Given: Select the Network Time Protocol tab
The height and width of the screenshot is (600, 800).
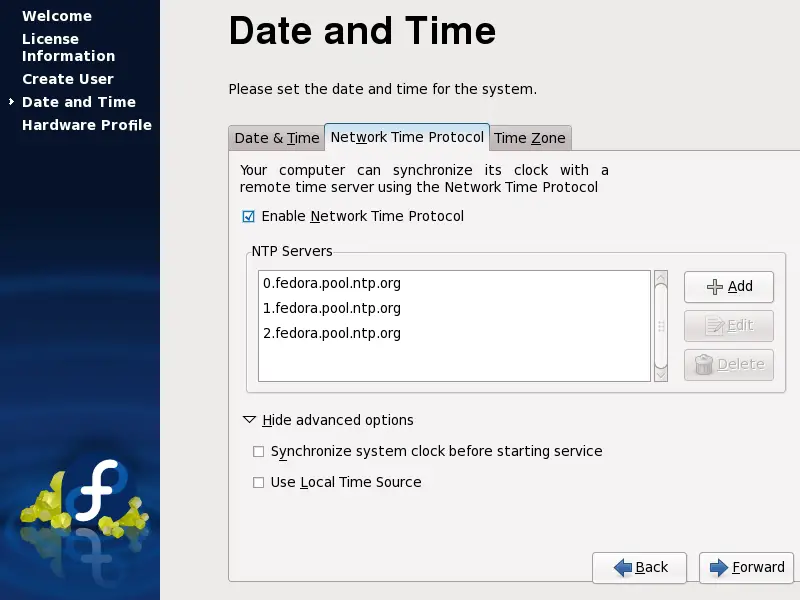Looking at the screenshot, I should tap(407, 137).
